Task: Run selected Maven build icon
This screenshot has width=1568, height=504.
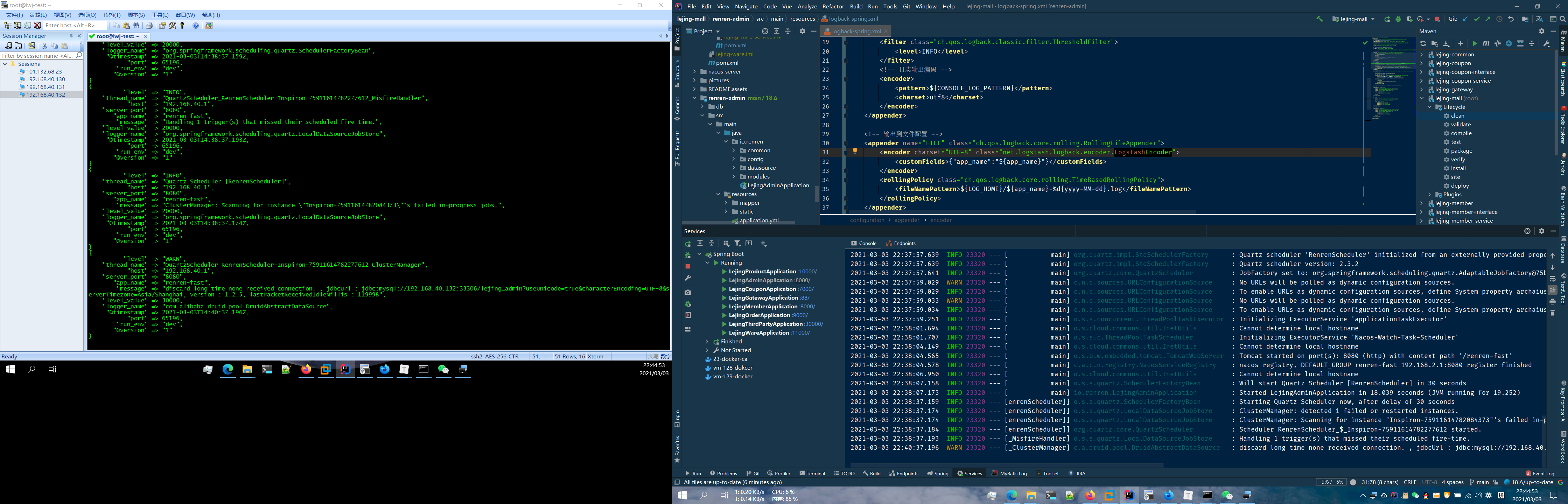Action: point(1474,44)
